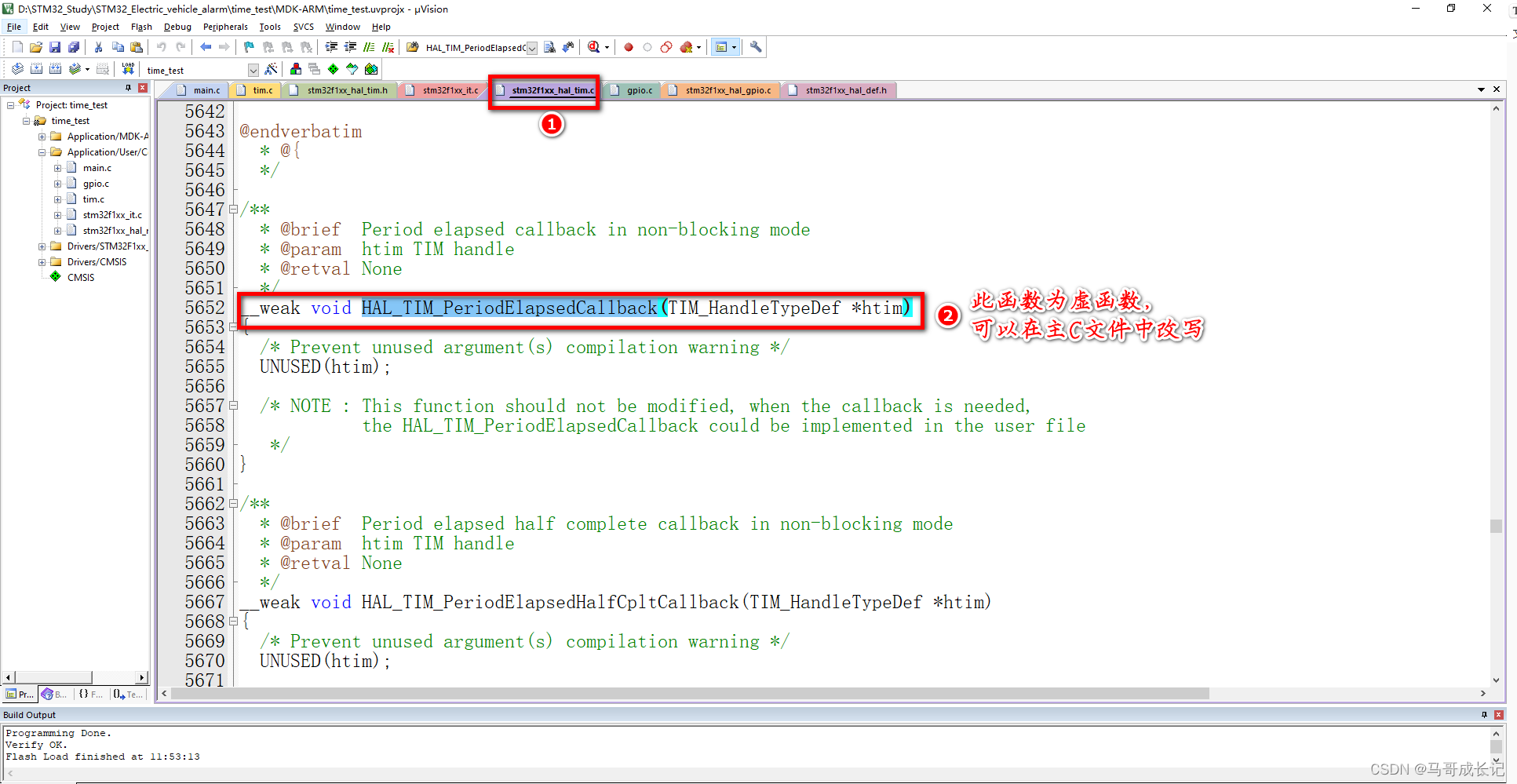The height and width of the screenshot is (784, 1517).
Task: Download code to flash with LOAD icon
Action: coord(128,69)
